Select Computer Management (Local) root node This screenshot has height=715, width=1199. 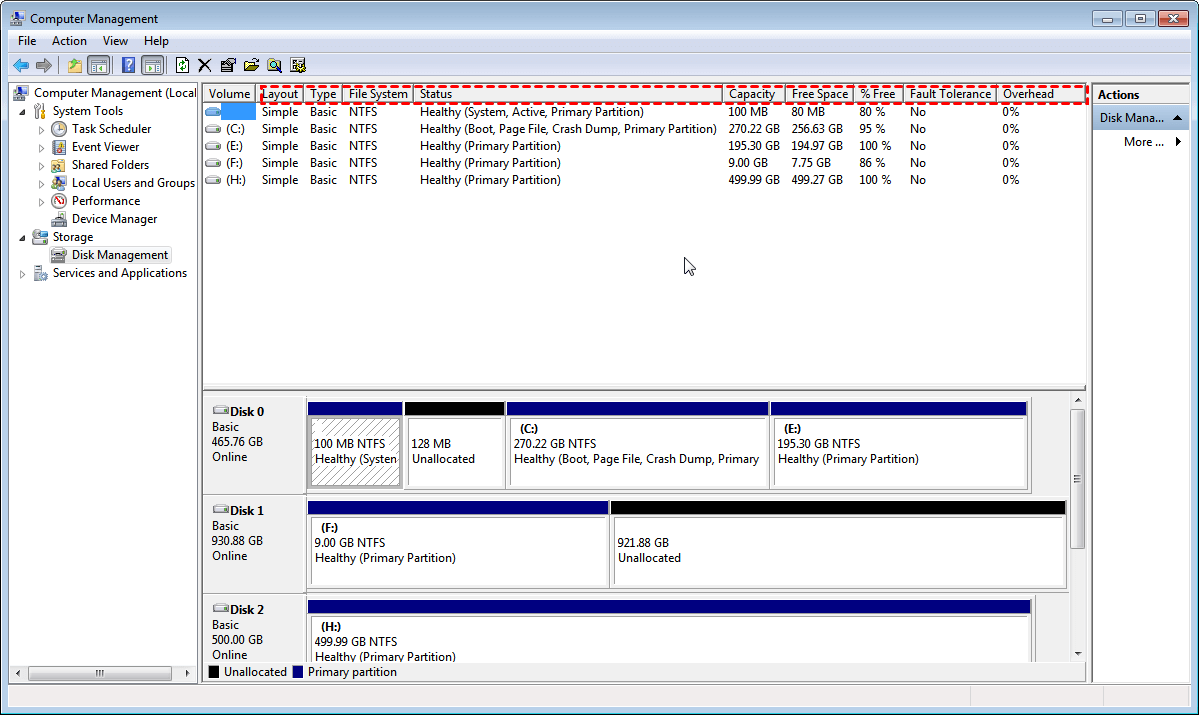pos(115,93)
